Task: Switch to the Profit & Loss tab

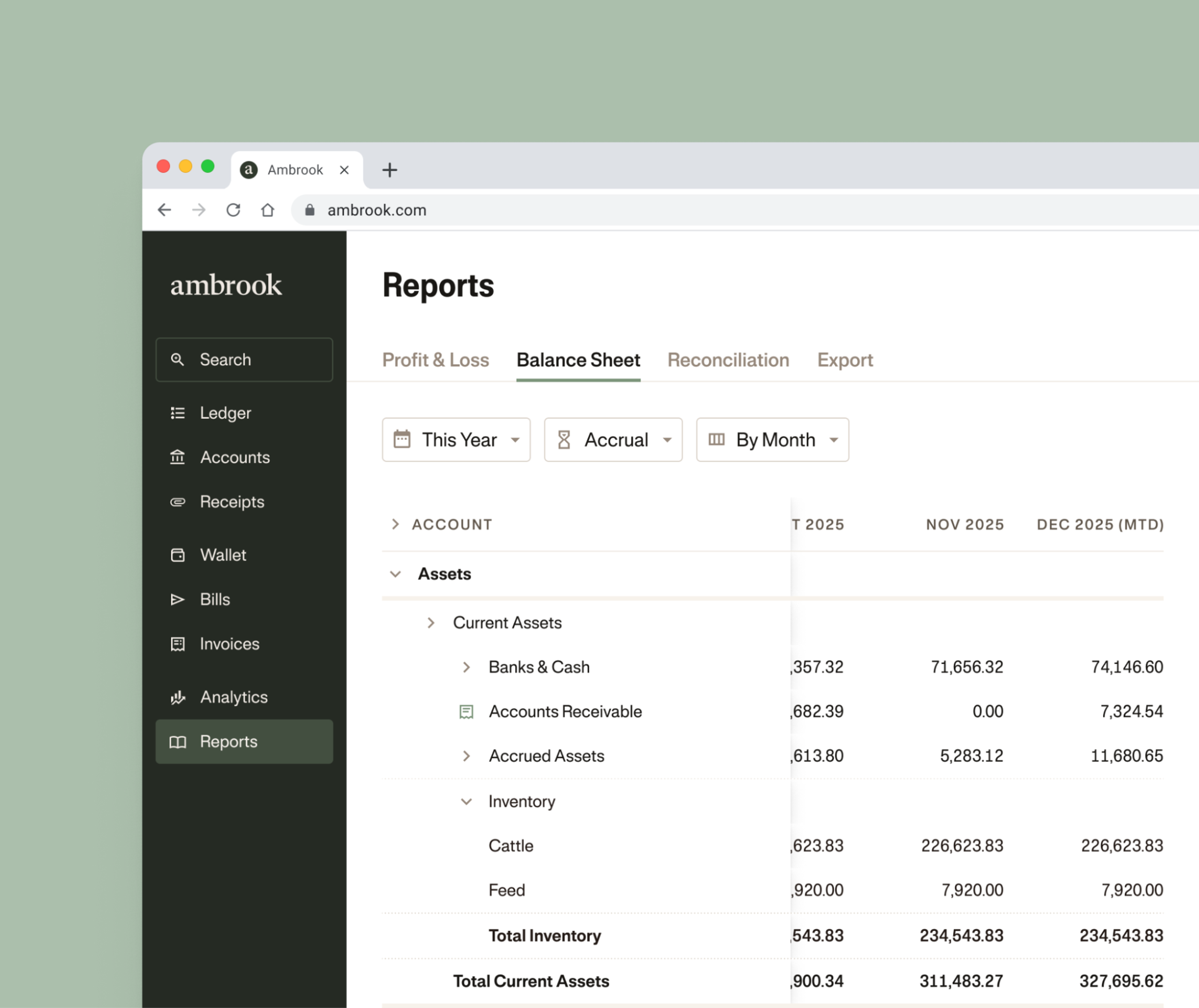Action: coord(436,360)
